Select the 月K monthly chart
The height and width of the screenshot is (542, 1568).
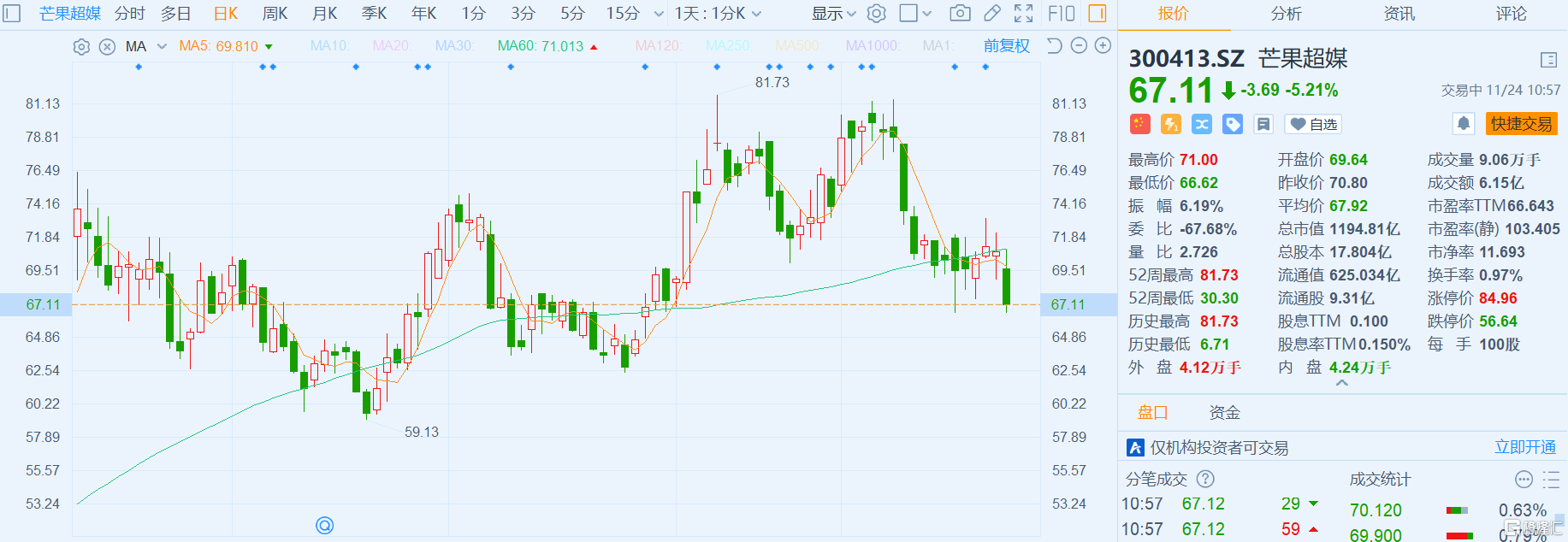325,14
